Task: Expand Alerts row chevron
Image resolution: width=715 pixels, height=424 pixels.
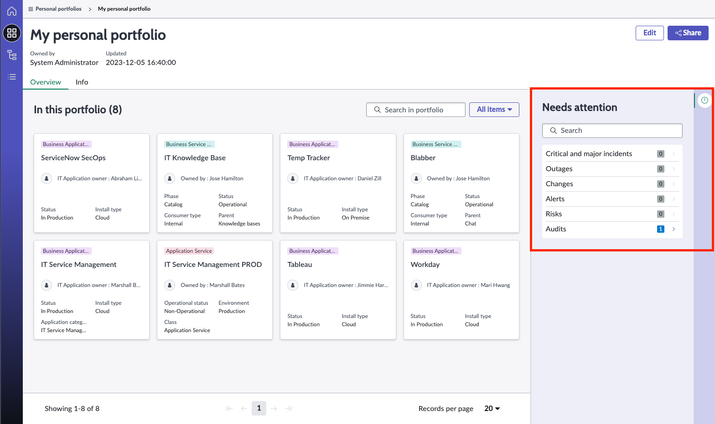Action: [x=674, y=199]
